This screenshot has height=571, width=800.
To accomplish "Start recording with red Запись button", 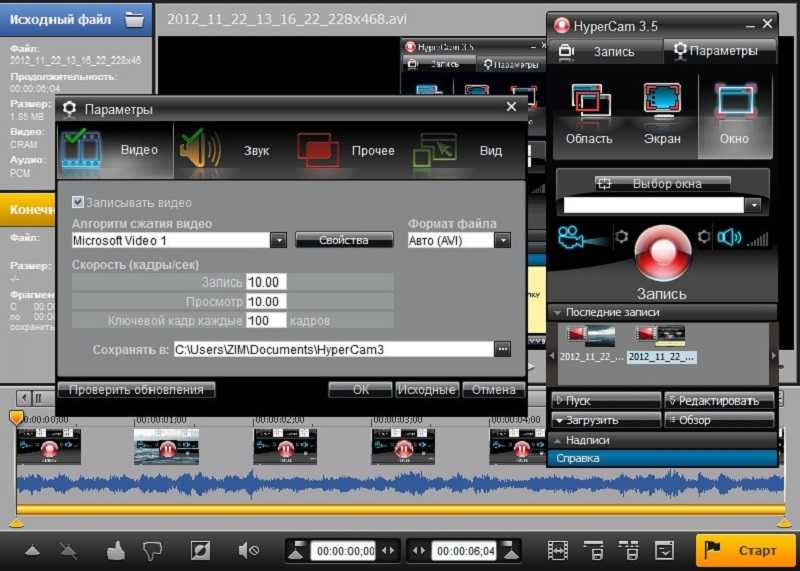I will coord(662,253).
